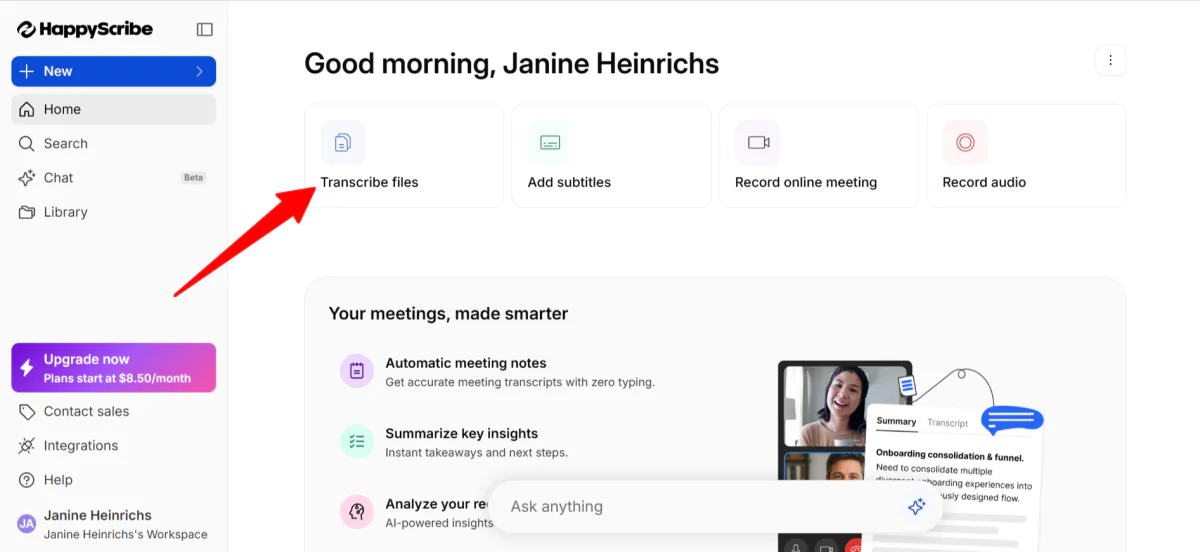1200x552 pixels.
Task: Open Integrations page
Action: 114,445
